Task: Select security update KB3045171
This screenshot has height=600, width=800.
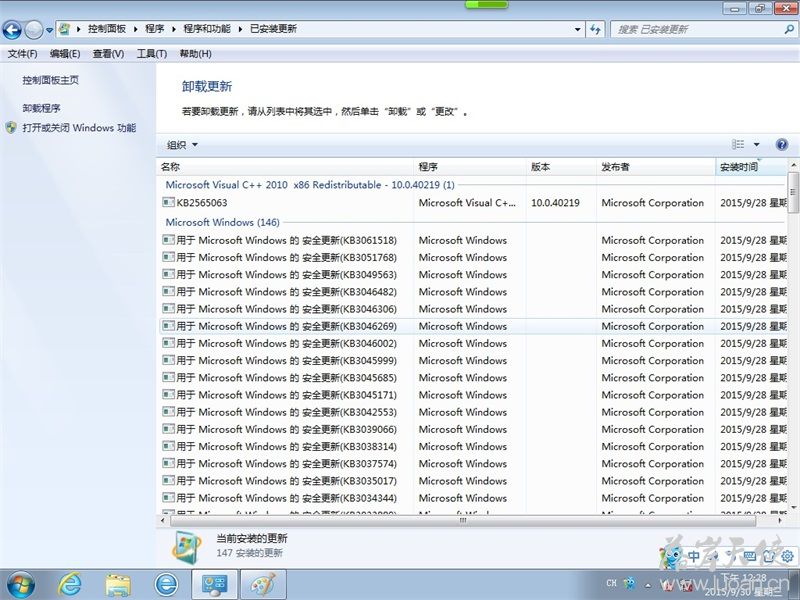Action: tap(473, 395)
